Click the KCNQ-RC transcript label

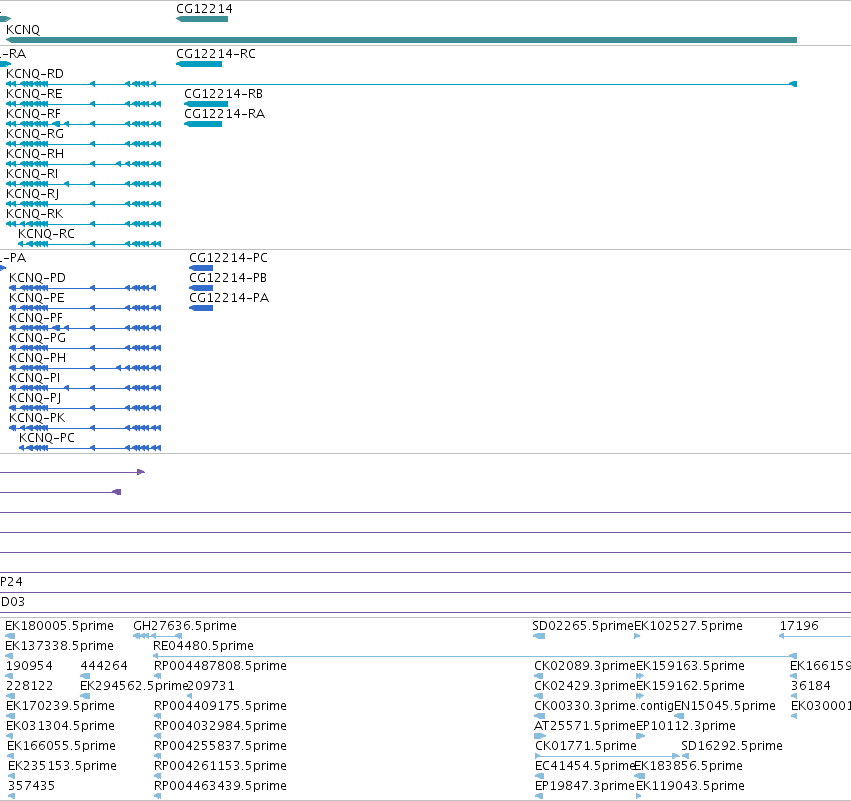point(46,234)
